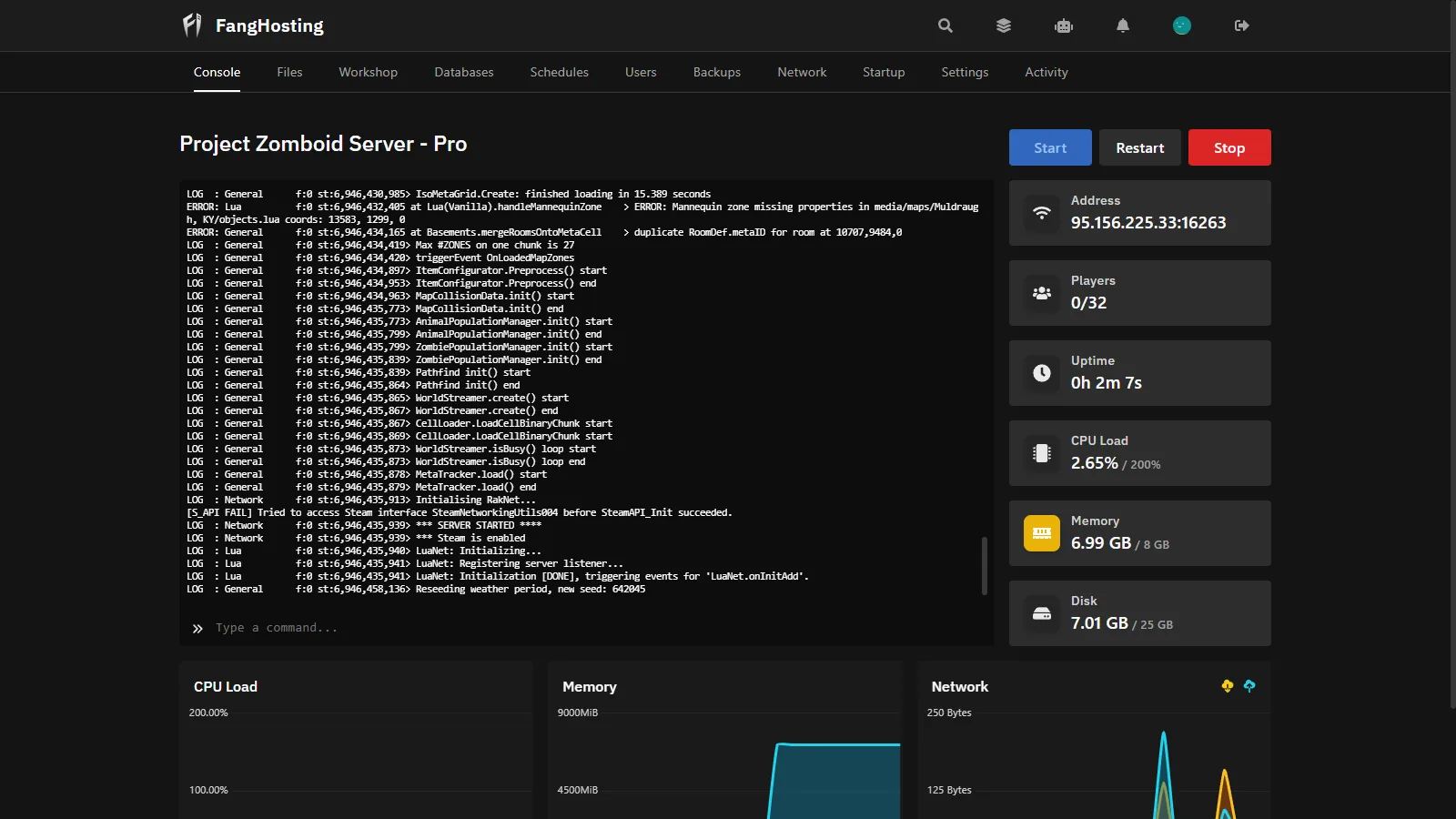Click the teal user avatar
The height and width of the screenshot is (819, 1456).
tap(1182, 25)
